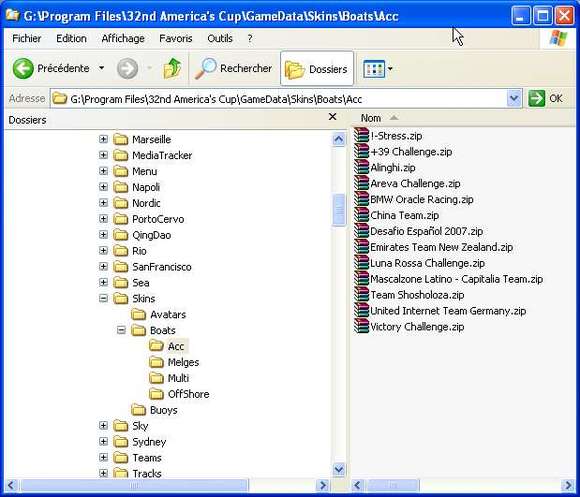Select the Areva Challenge.zip archive icon

(x=361, y=183)
